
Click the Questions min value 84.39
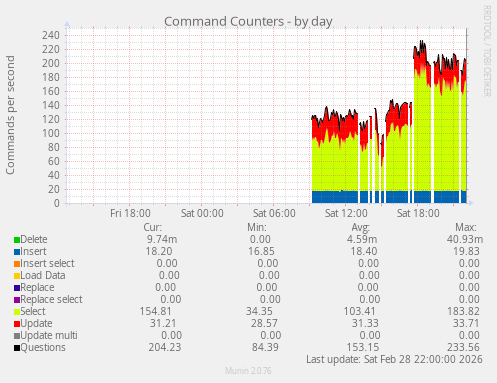[265, 347]
